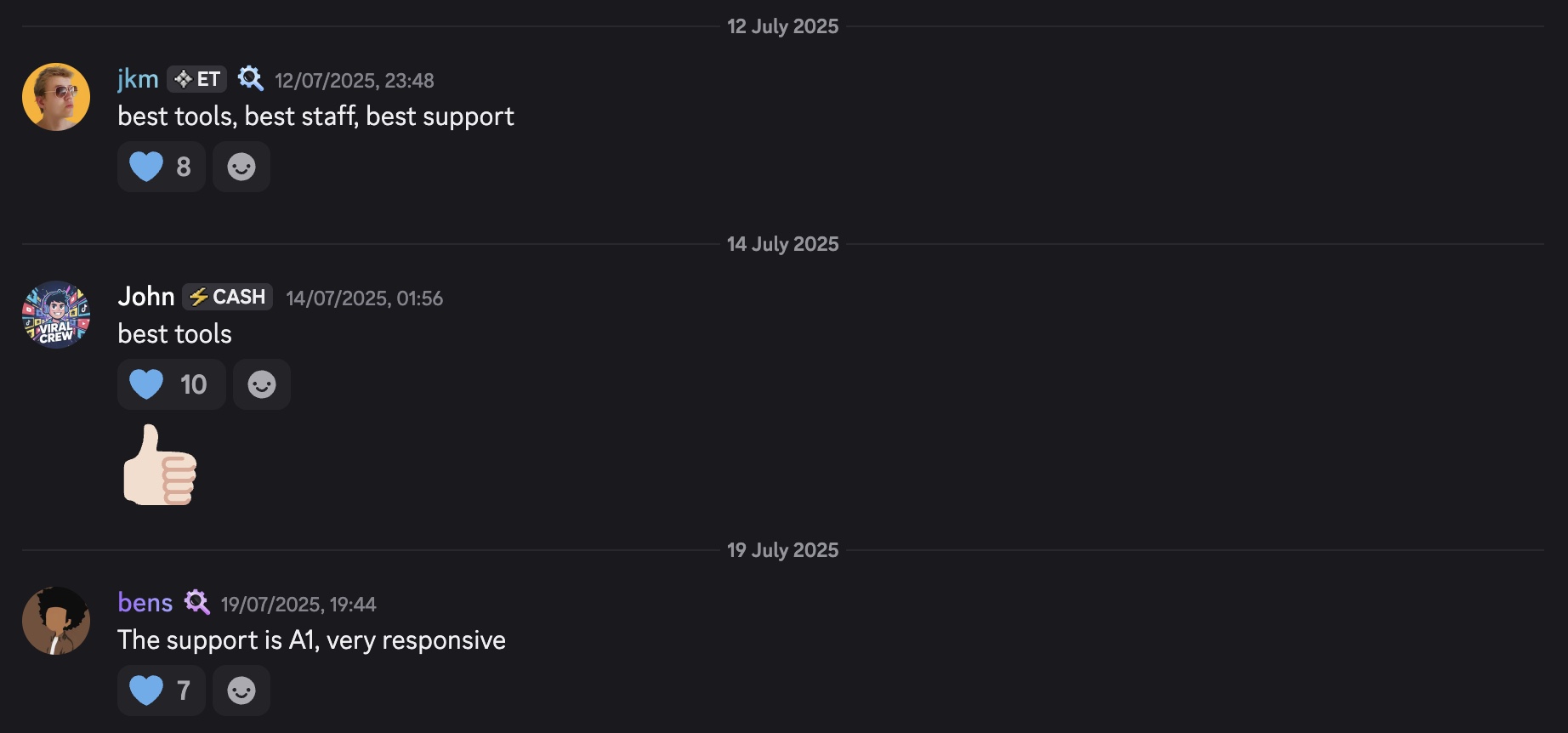The height and width of the screenshot is (733, 1568).
Task: Click jkm's profile avatar
Action: (56, 97)
